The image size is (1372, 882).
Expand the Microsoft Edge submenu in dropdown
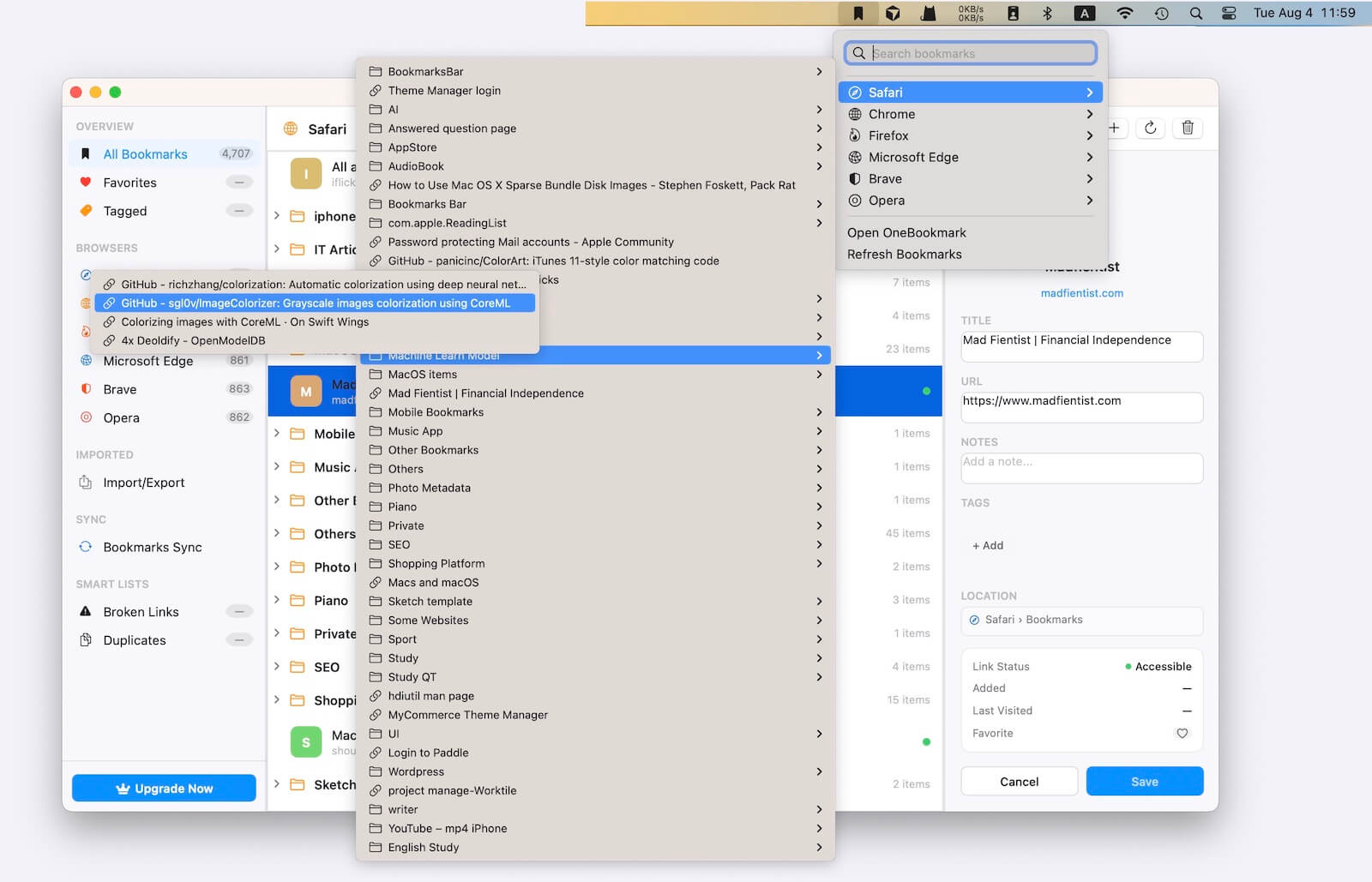tap(970, 157)
